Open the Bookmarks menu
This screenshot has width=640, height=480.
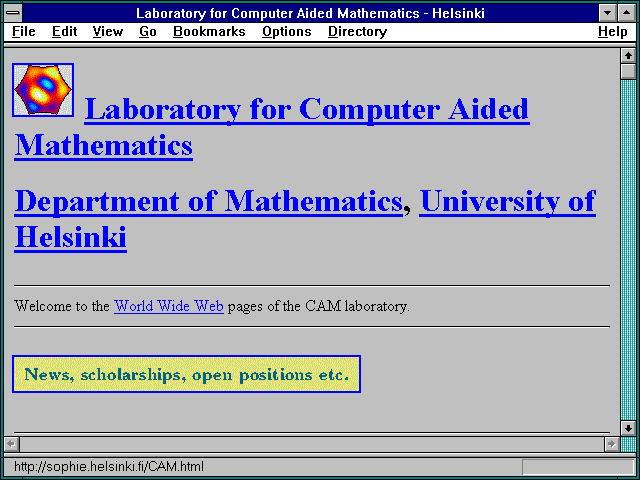point(209,31)
